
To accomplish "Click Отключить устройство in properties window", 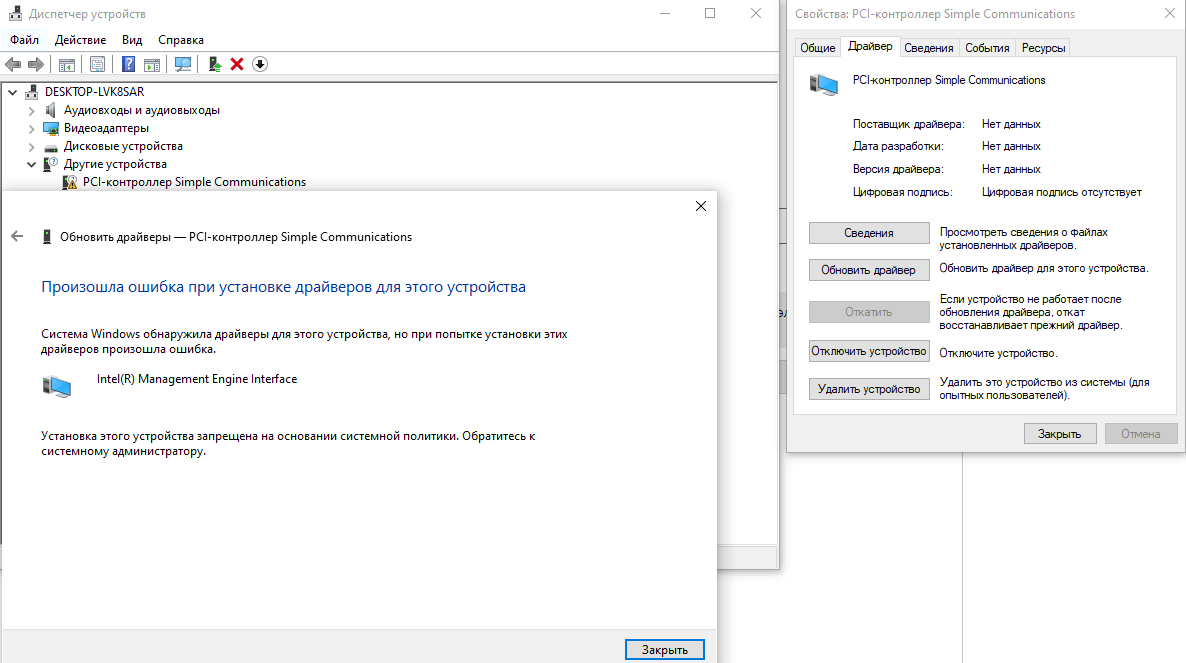I will [x=869, y=351].
